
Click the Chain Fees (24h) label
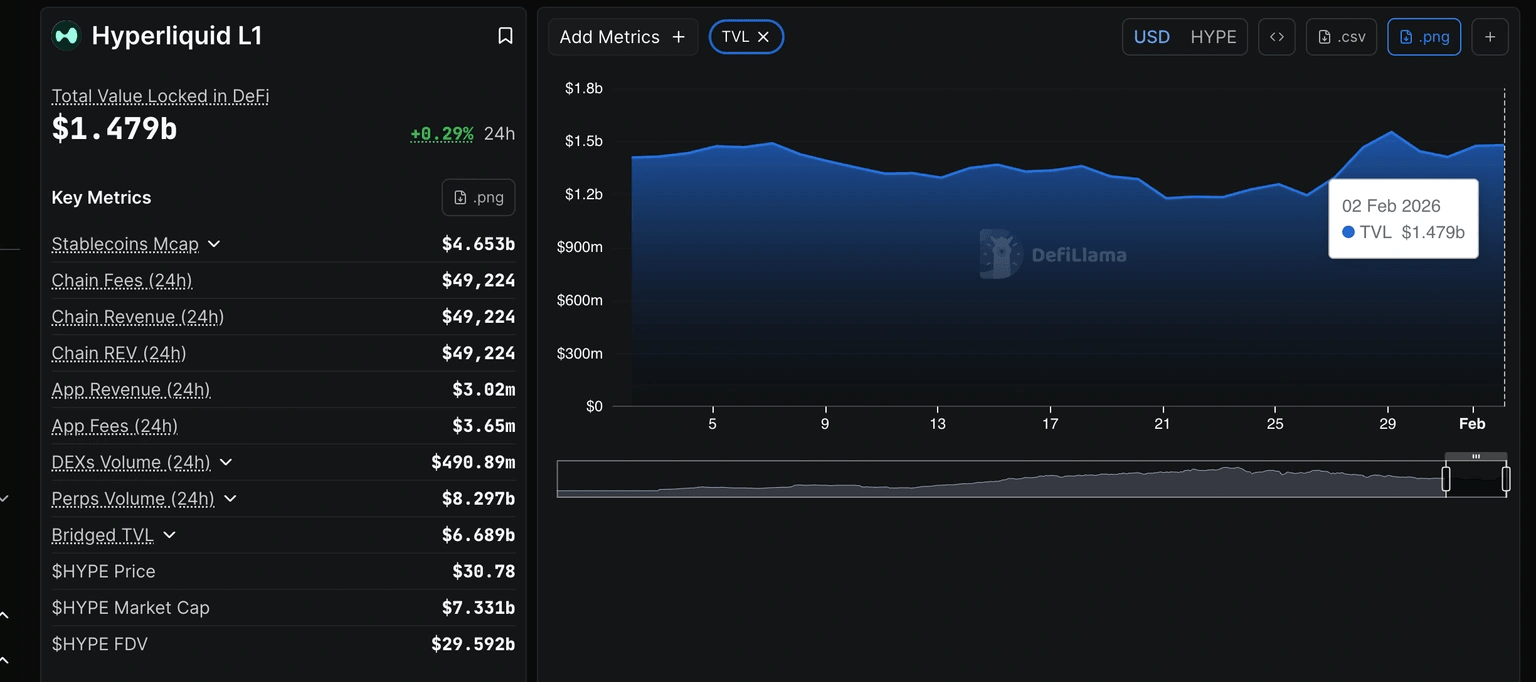coord(122,281)
